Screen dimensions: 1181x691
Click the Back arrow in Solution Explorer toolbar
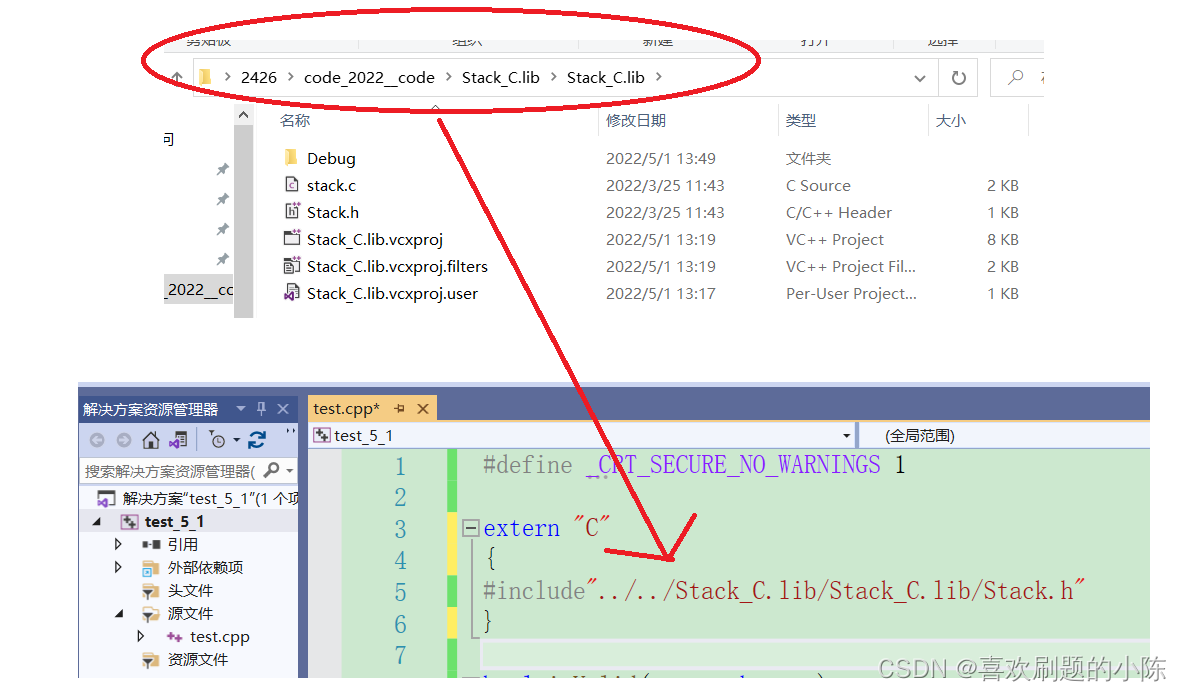tap(96, 440)
